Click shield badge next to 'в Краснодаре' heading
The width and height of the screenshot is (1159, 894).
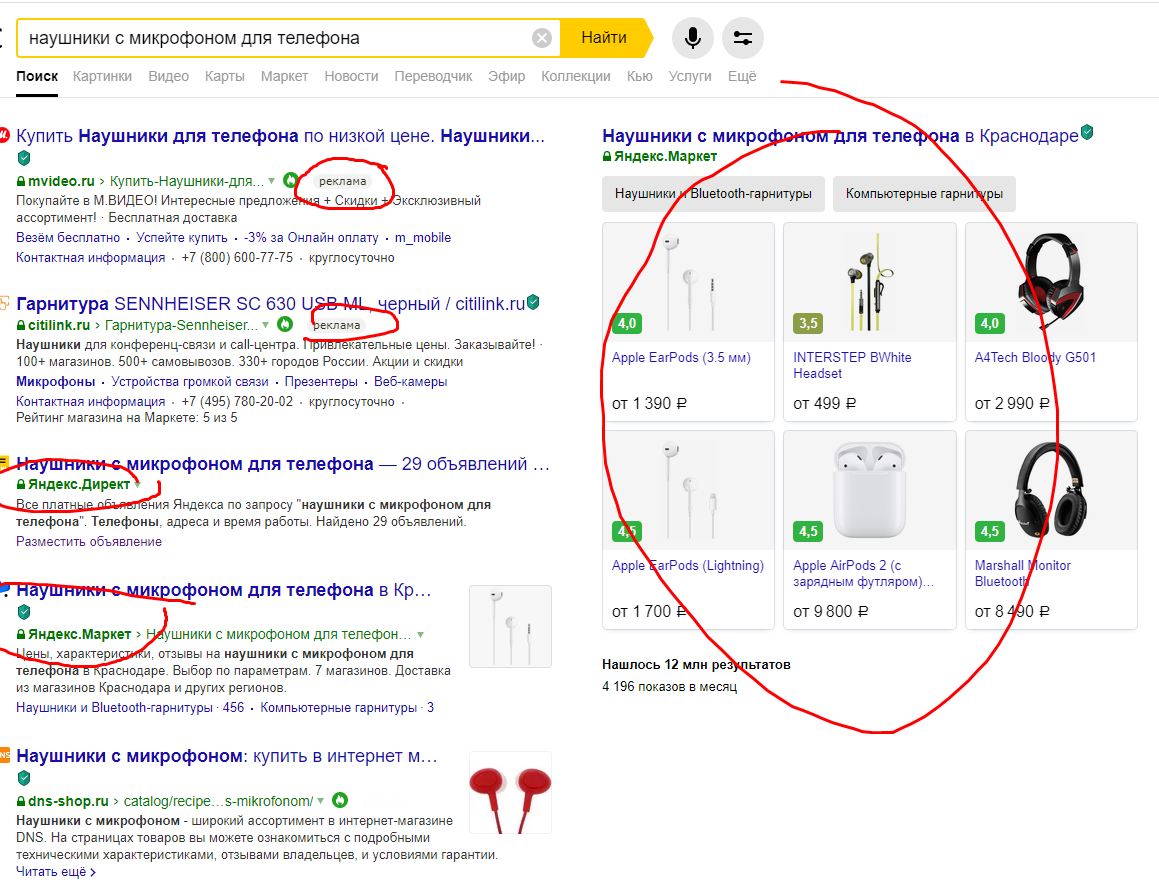(1087, 132)
